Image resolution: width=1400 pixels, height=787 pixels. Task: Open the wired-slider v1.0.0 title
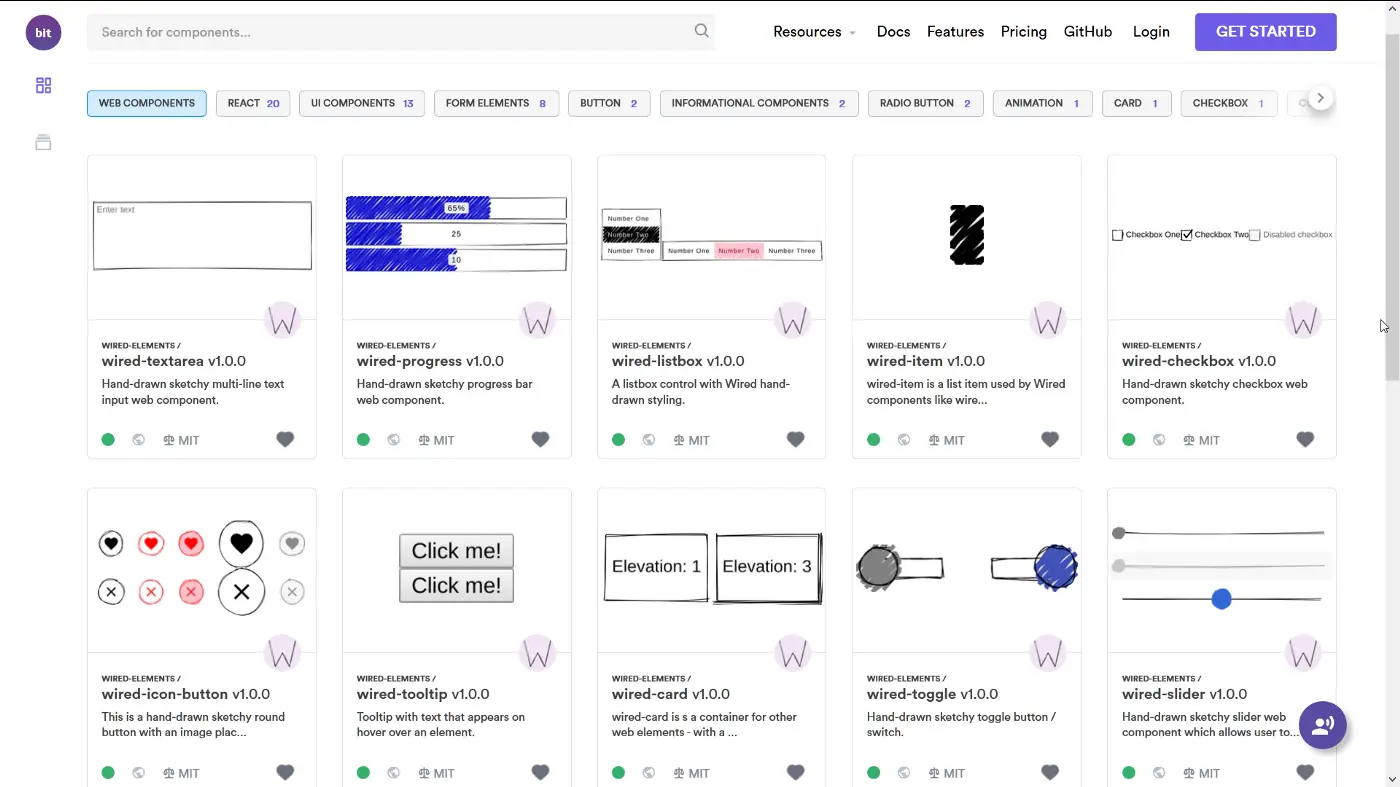pyautogui.click(x=1184, y=694)
